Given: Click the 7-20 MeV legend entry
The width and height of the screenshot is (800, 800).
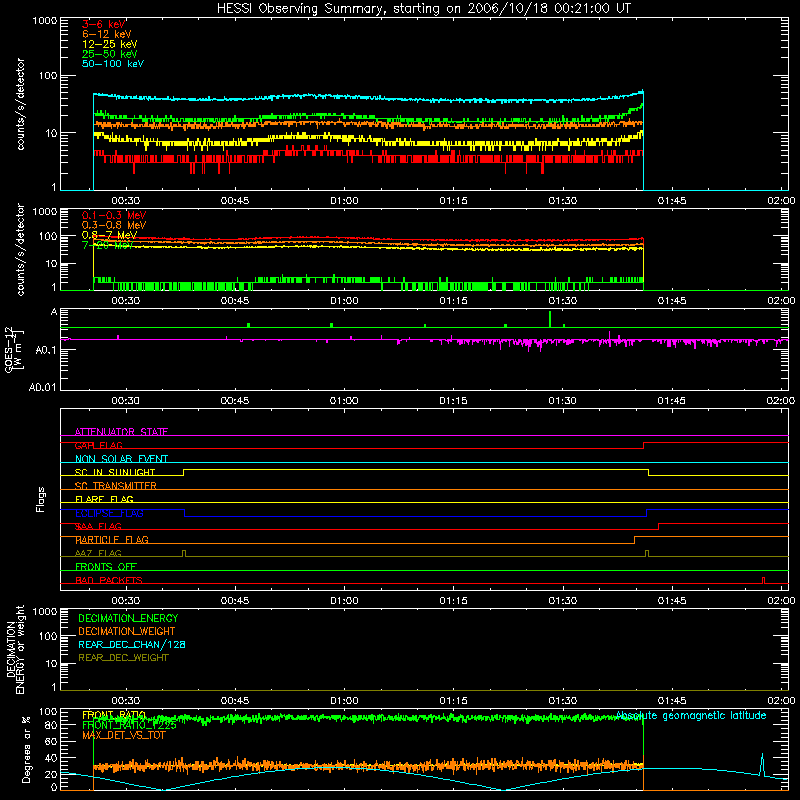Looking at the screenshot, I should 107,245.
